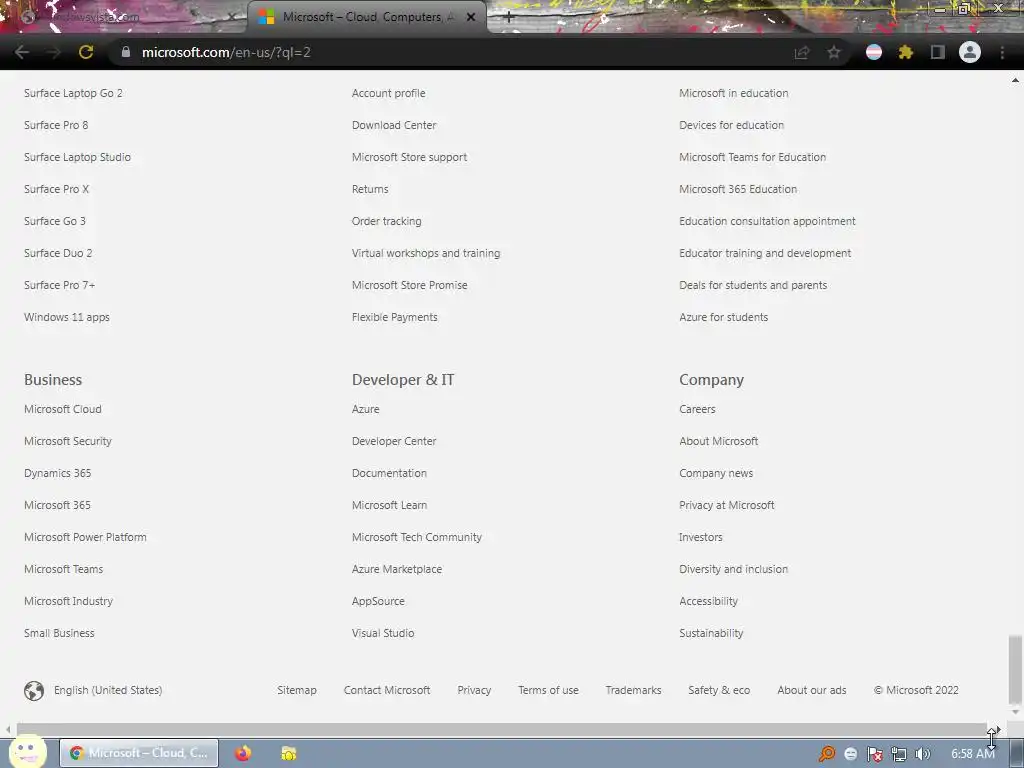Open the Chrome profile avatar
The width and height of the screenshot is (1024, 768).
point(970,52)
